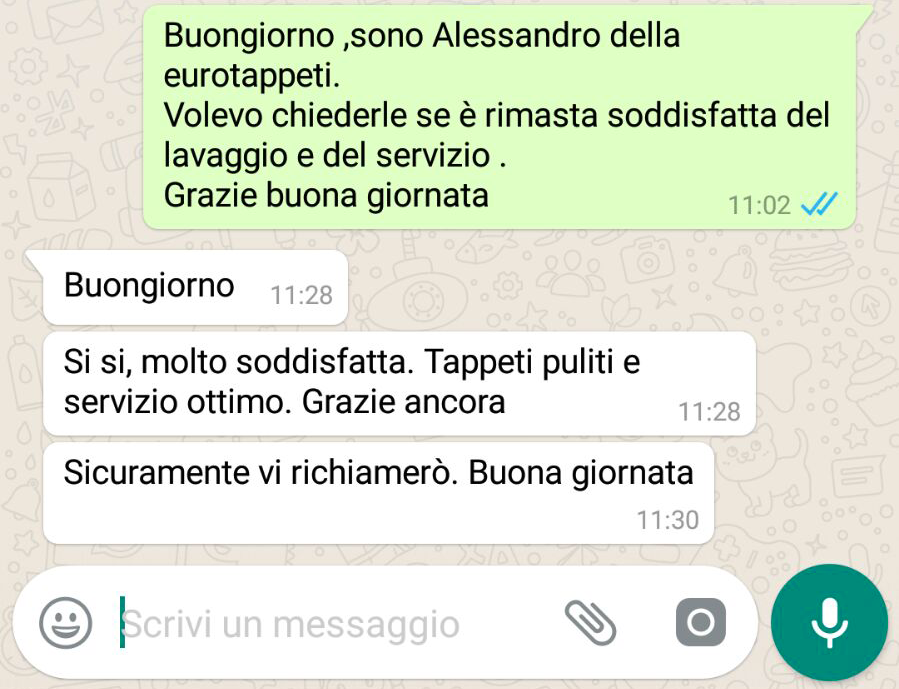Select the green message from Alessandro
The height and width of the screenshot is (689, 899).
(x=499, y=117)
